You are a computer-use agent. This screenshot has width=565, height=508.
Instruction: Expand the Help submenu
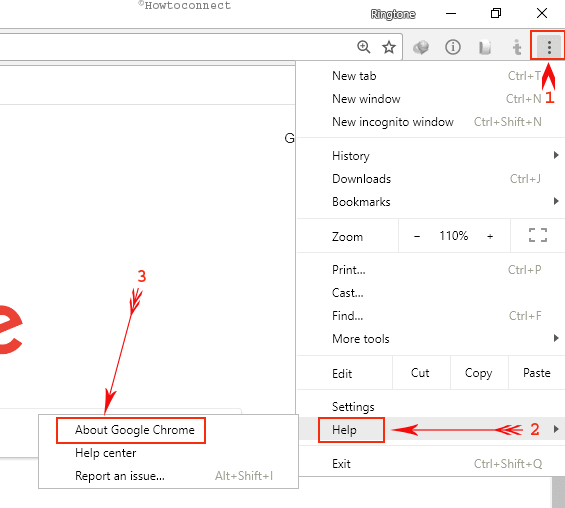click(431, 429)
